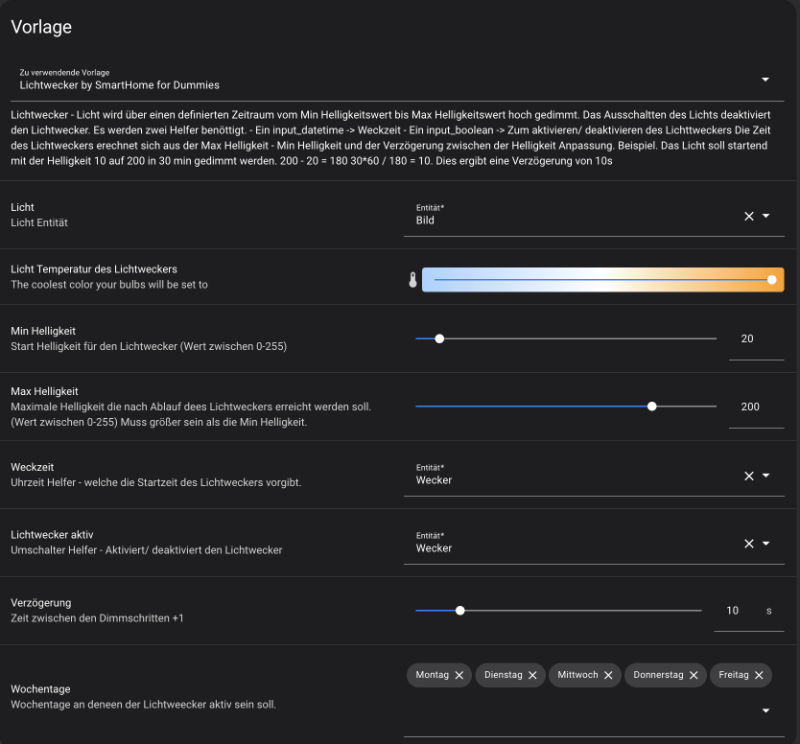Screen dimensions: 800x744
Task: Expand the Wochentage selection dropdown
Action: [x=766, y=711]
